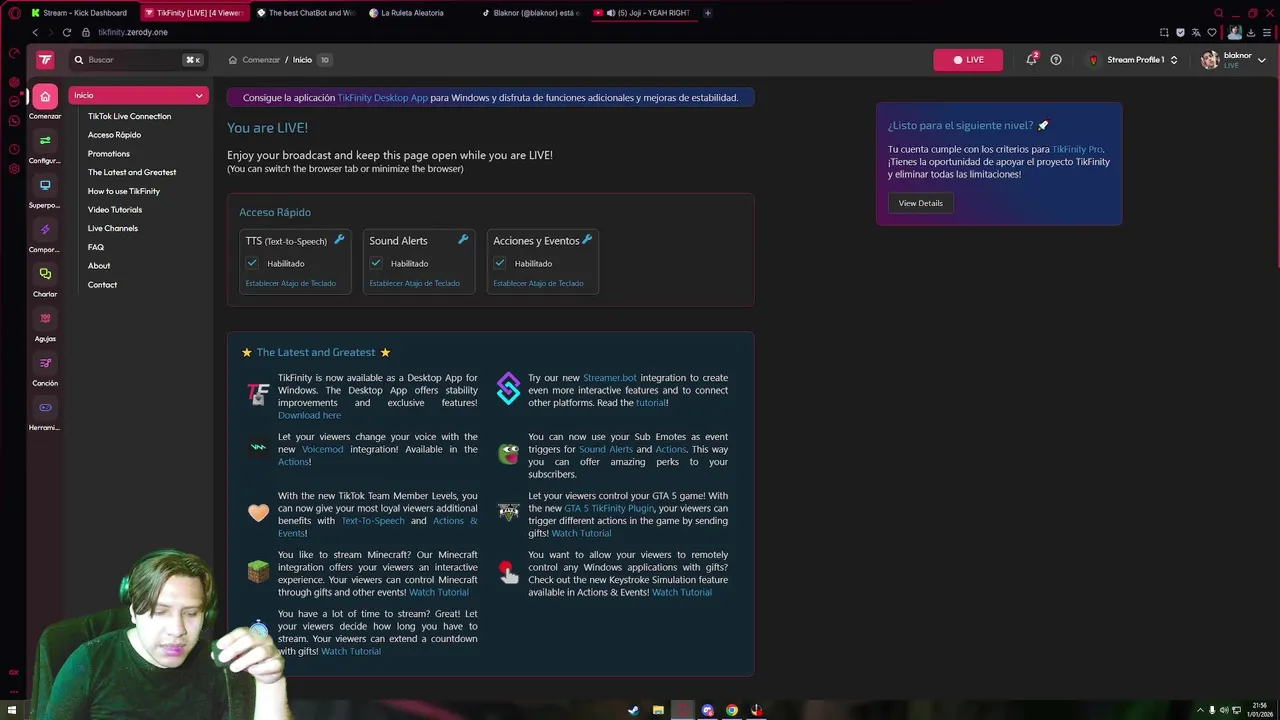Image resolution: width=1280 pixels, height=720 pixels.
Task: Open the browser tab search magnifier
Action: 1218,13
